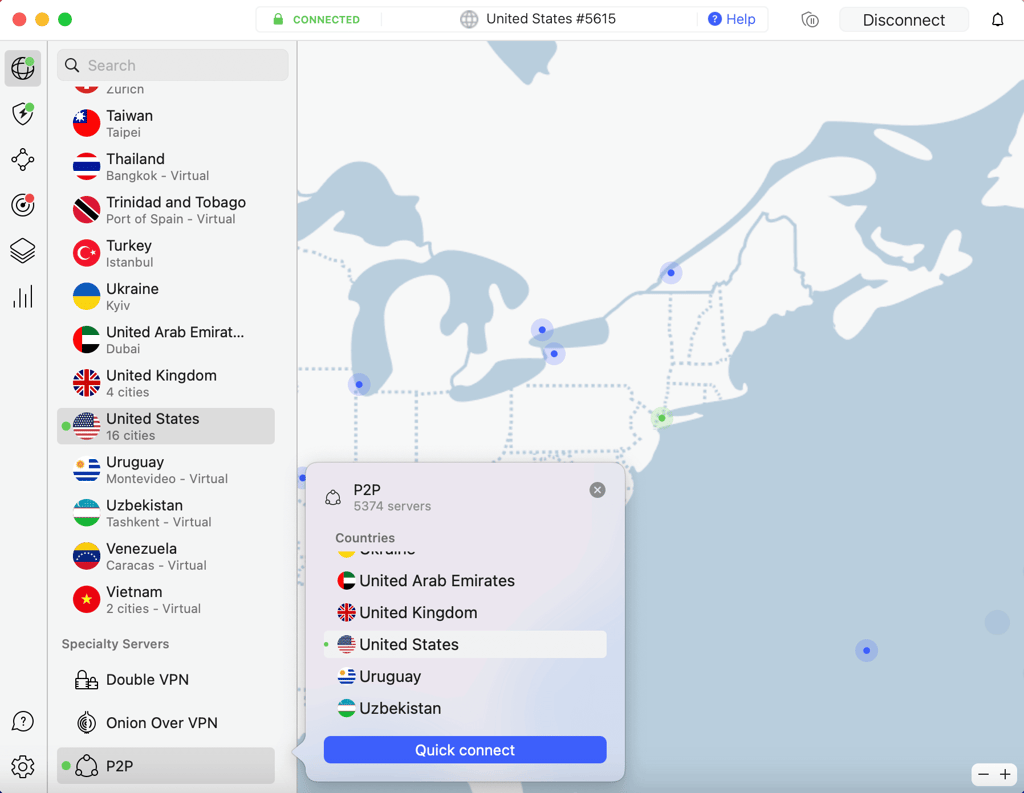Click the Venezuela flag icon

(86, 556)
